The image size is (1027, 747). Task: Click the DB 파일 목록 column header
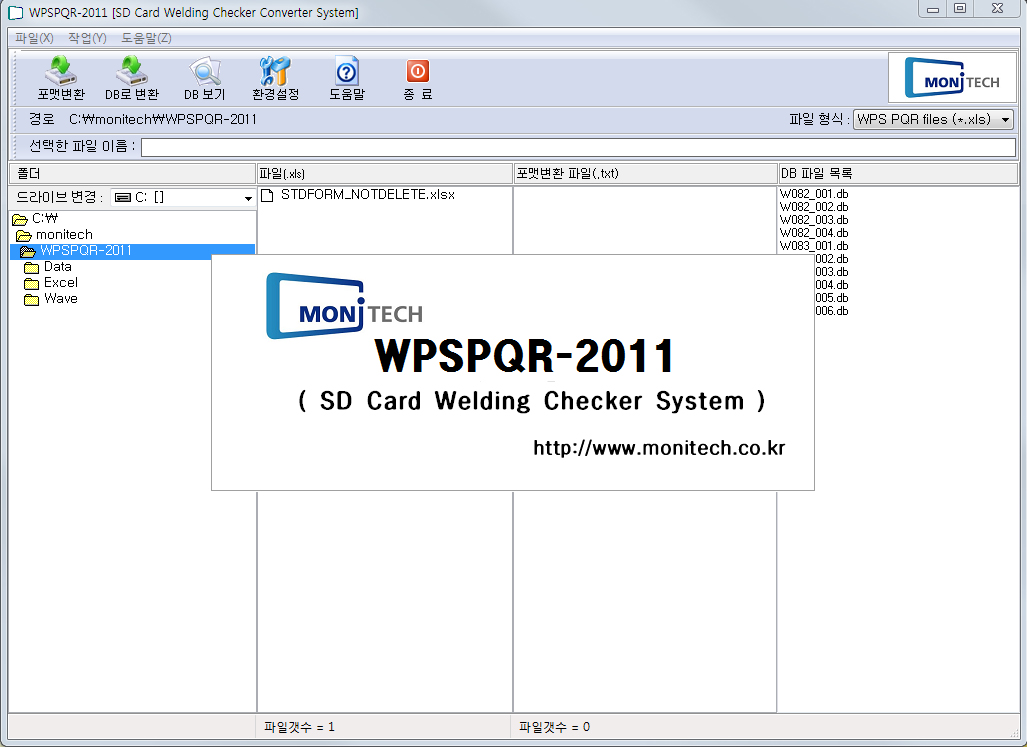click(898, 173)
